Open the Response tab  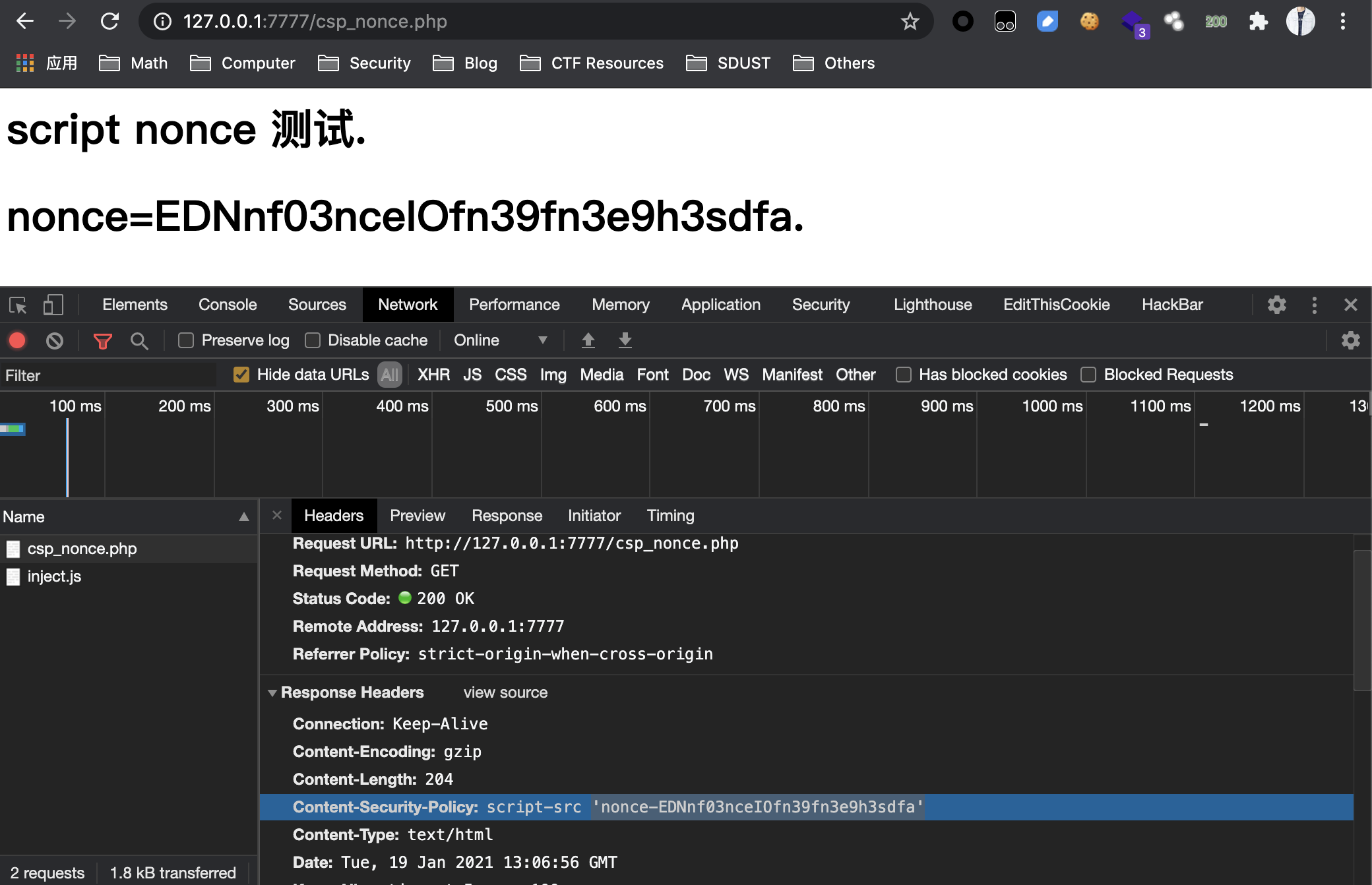(507, 516)
